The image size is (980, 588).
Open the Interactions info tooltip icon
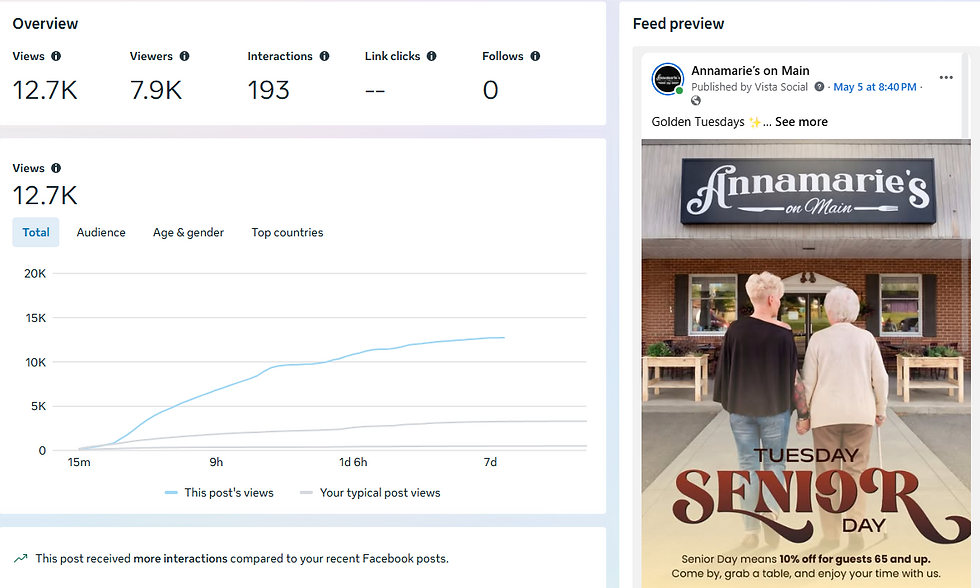click(324, 56)
